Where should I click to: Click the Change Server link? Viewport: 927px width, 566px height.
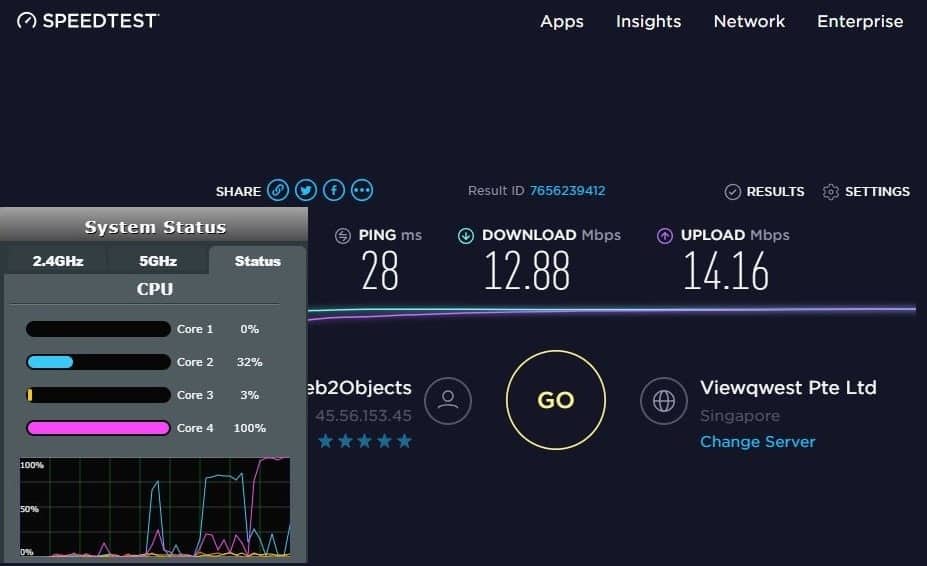(x=757, y=442)
